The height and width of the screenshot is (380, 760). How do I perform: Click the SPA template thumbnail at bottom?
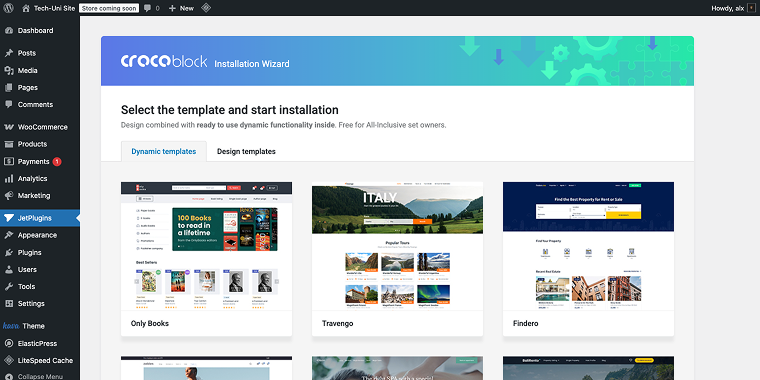point(397,368)
